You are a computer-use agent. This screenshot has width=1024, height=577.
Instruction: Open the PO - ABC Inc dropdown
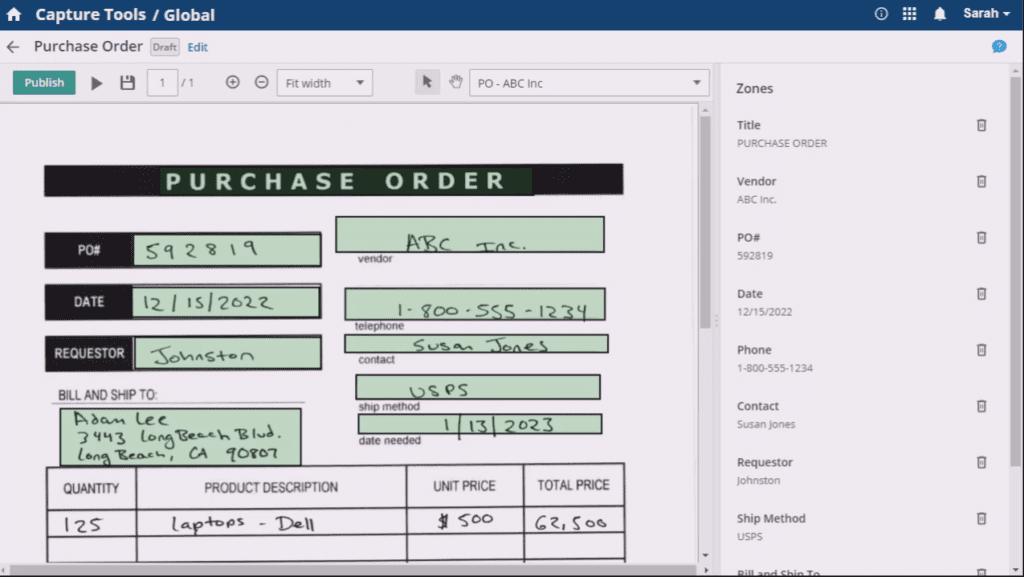(x=589, y=83)
